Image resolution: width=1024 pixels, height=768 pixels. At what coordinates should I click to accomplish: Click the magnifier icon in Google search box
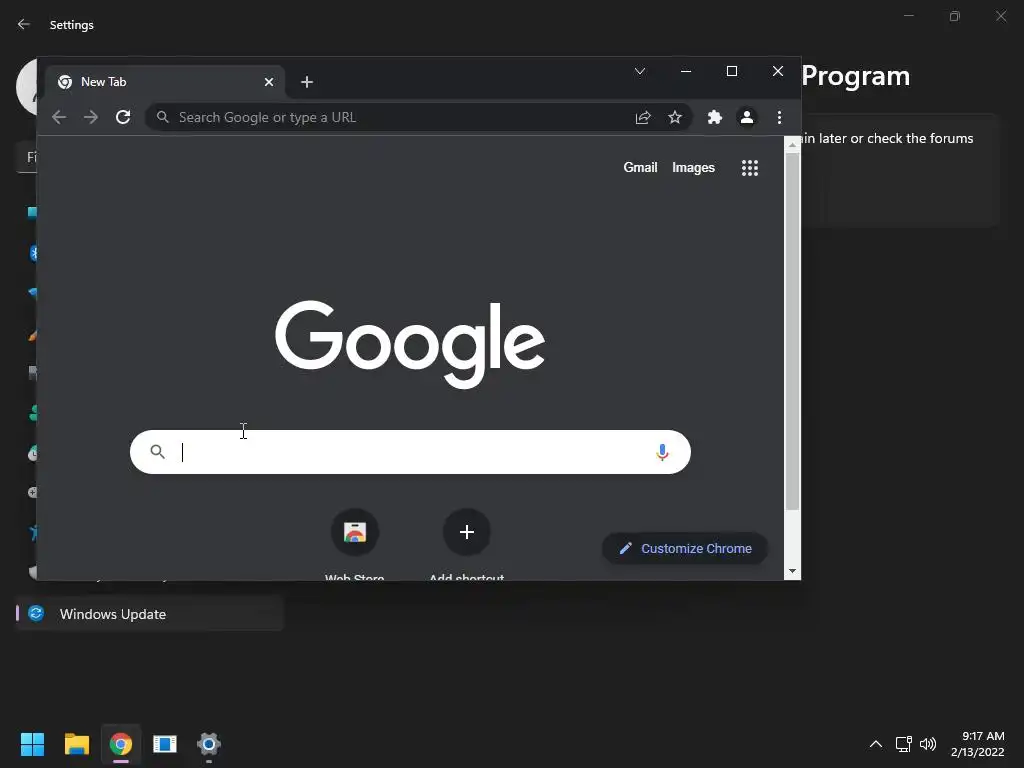click(157, 452)
